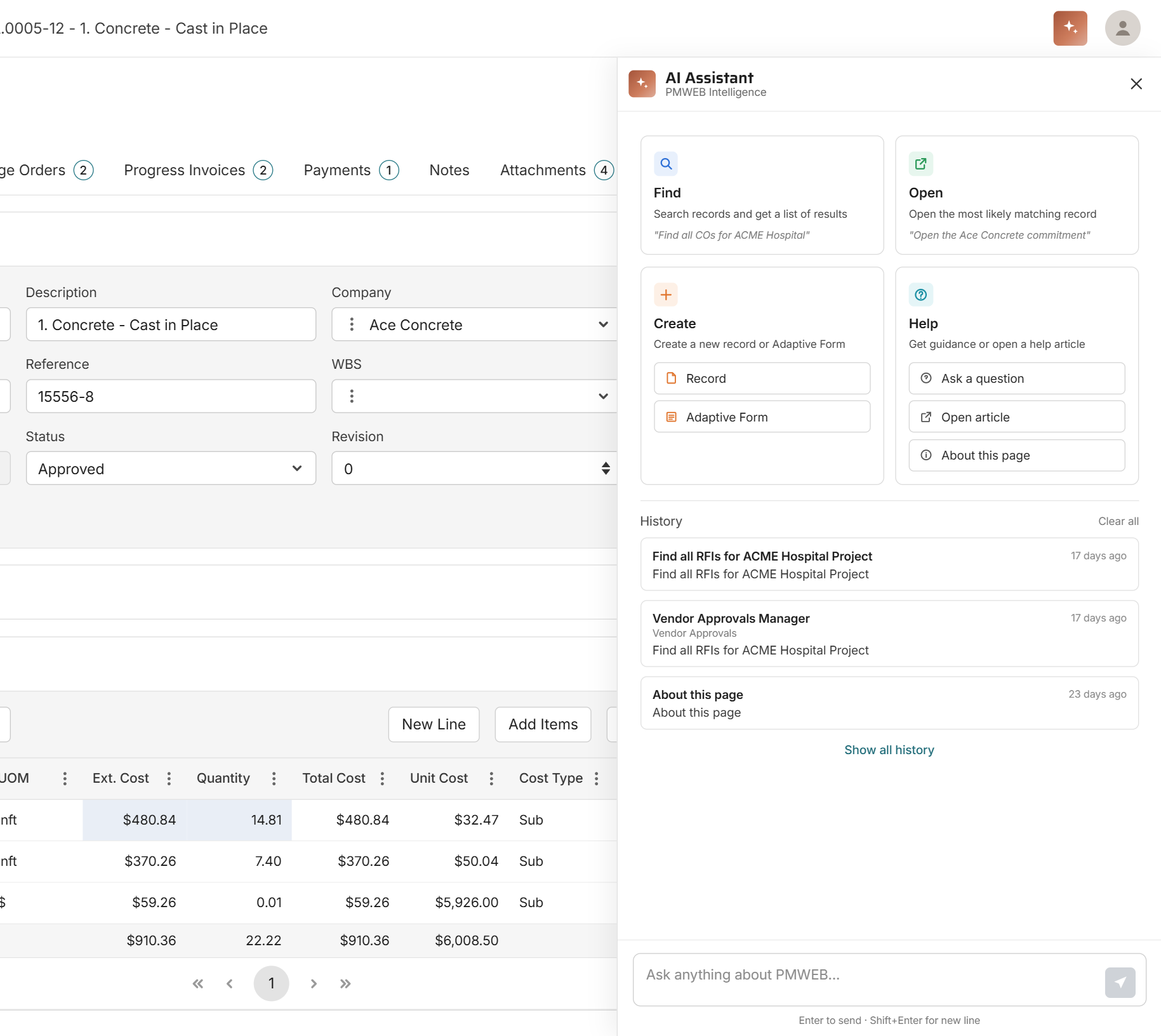Image resolution: width=1161 pixels, height=1036 pixels.
Task: Send the message with paper-plane icon
Action: (1120, 982)
